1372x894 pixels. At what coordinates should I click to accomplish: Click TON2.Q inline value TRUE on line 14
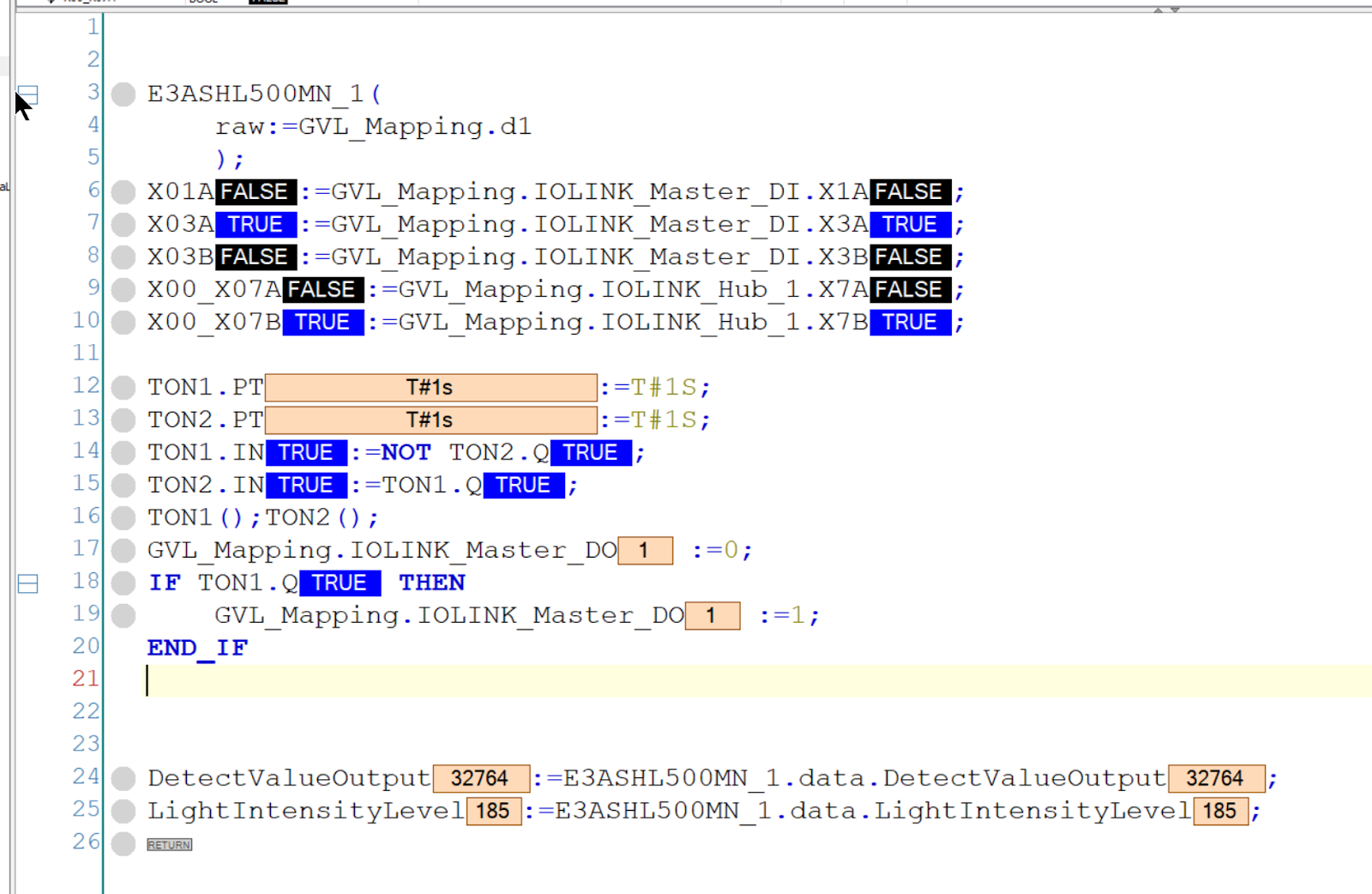(x=591, y=453)
